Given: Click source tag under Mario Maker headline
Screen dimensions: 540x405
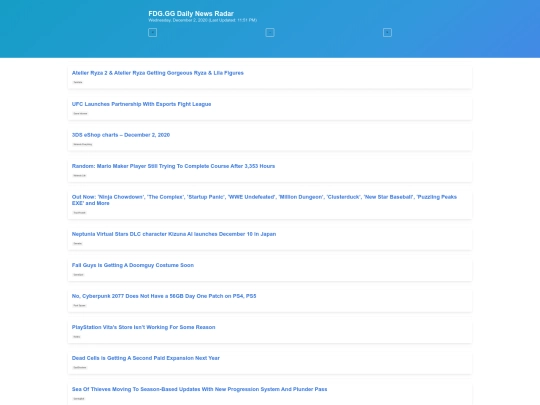Looking at the screenshot, I should (x=79, y=175).
